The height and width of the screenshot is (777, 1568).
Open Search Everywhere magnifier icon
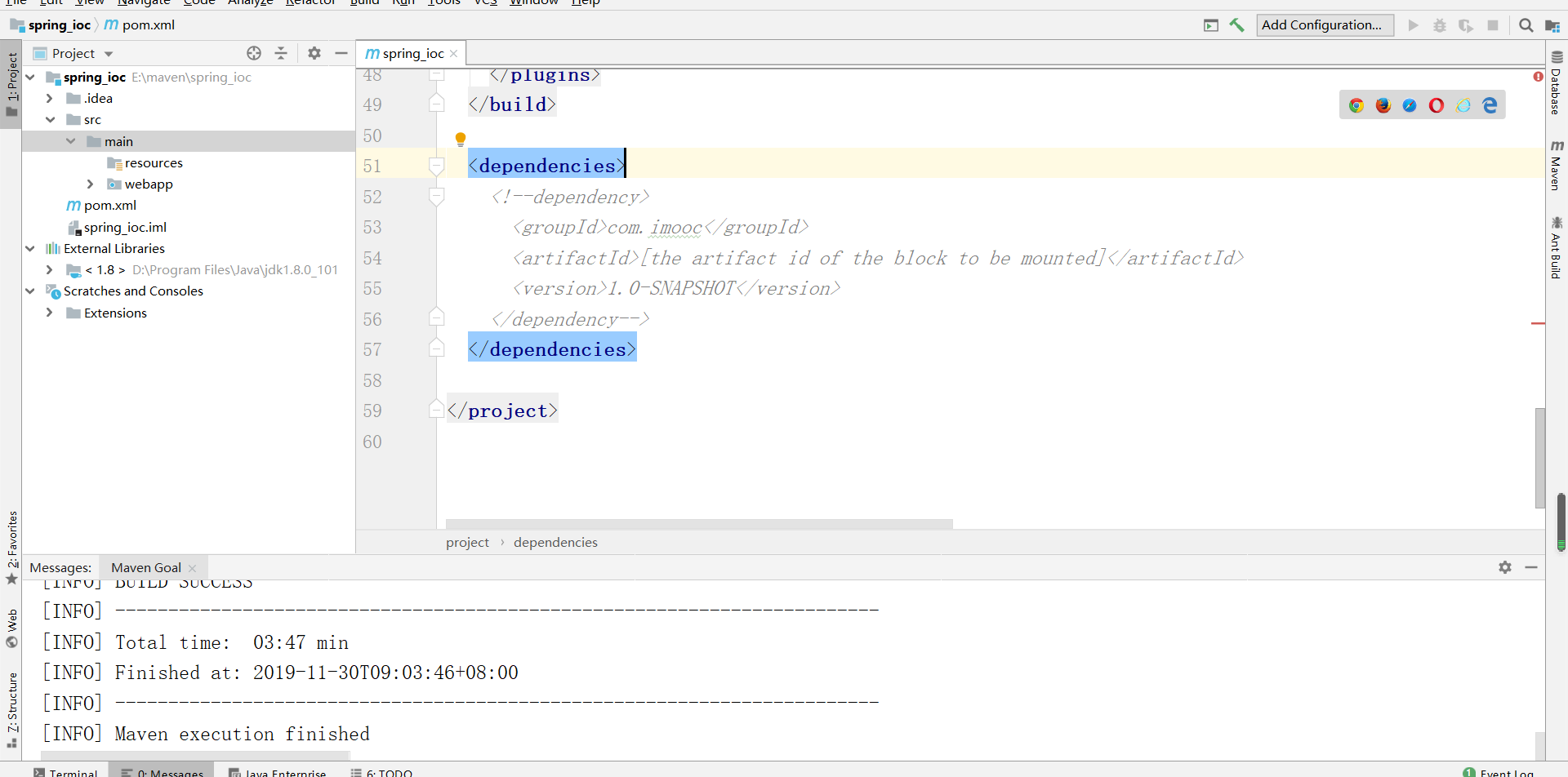(x=1526, y=25)
